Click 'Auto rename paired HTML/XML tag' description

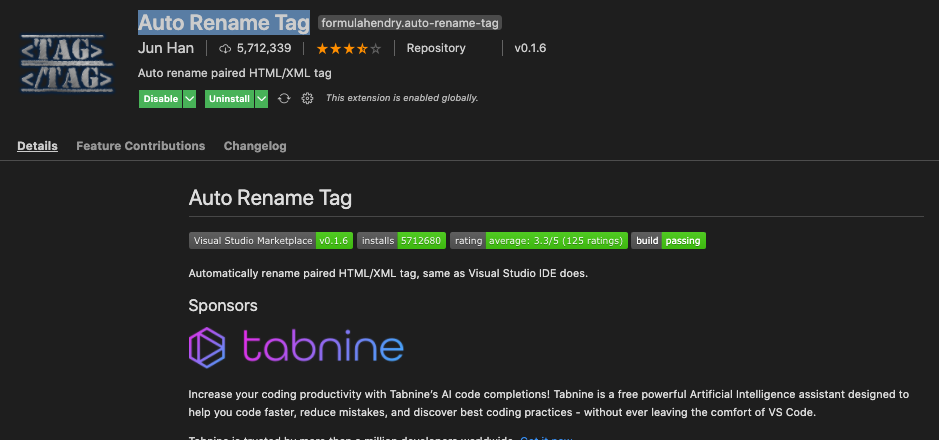coord(235,74)
